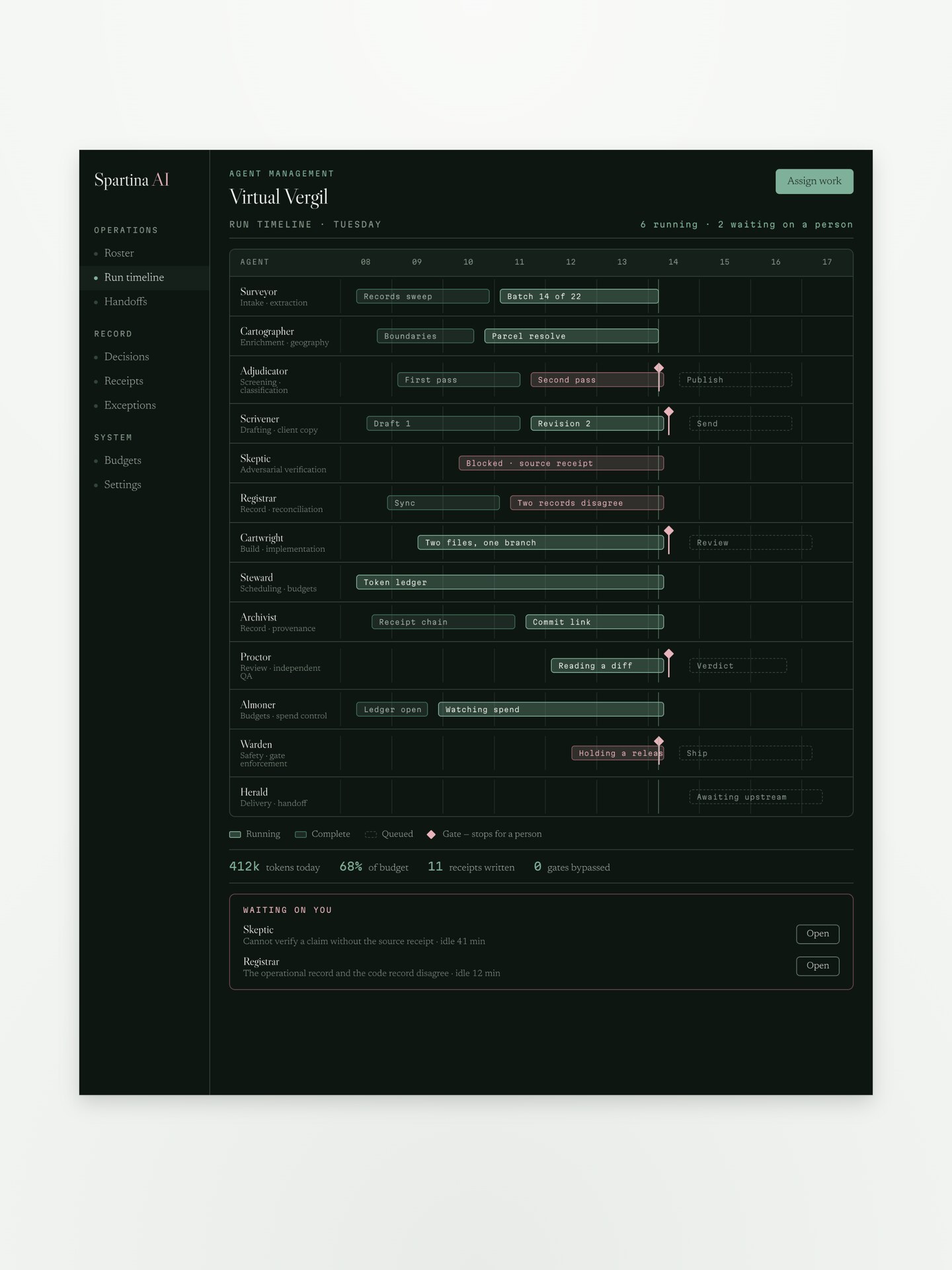The height and width of the screenshot is (1270, 952).
Task: Select the Commit link bar
Action: click(x=594, y=622)
